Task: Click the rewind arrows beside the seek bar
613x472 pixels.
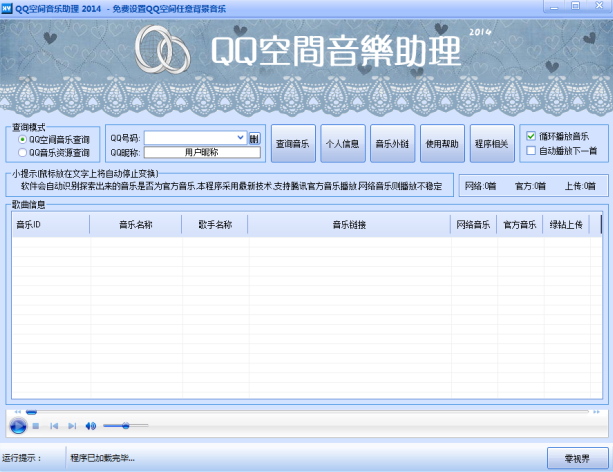Action: pos(18,412)
